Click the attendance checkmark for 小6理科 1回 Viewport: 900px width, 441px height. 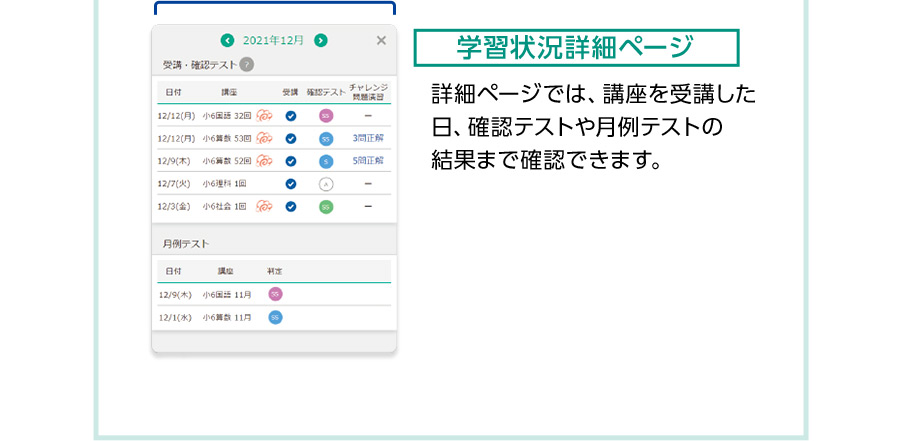(291, 184)
